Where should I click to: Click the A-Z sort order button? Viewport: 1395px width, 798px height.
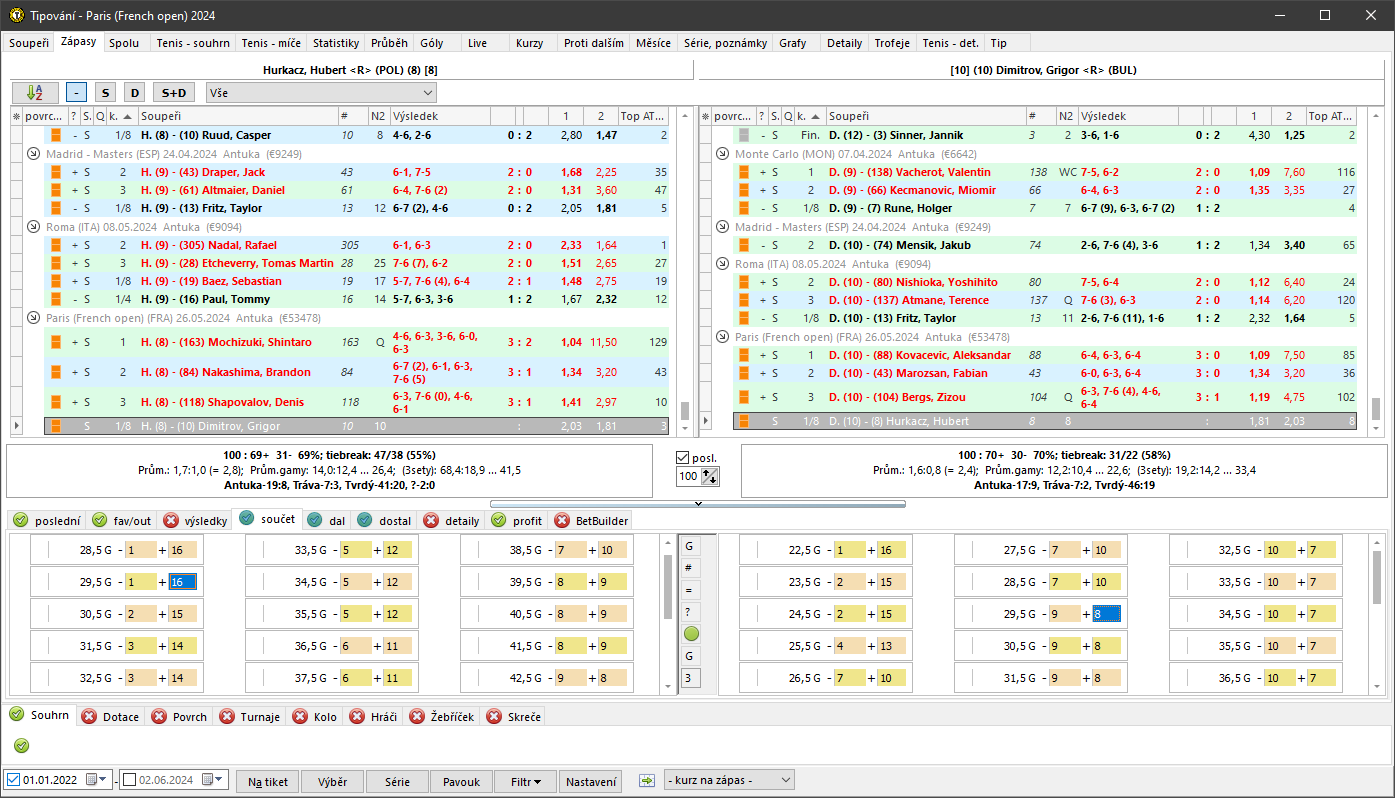[x=35, y=93]
